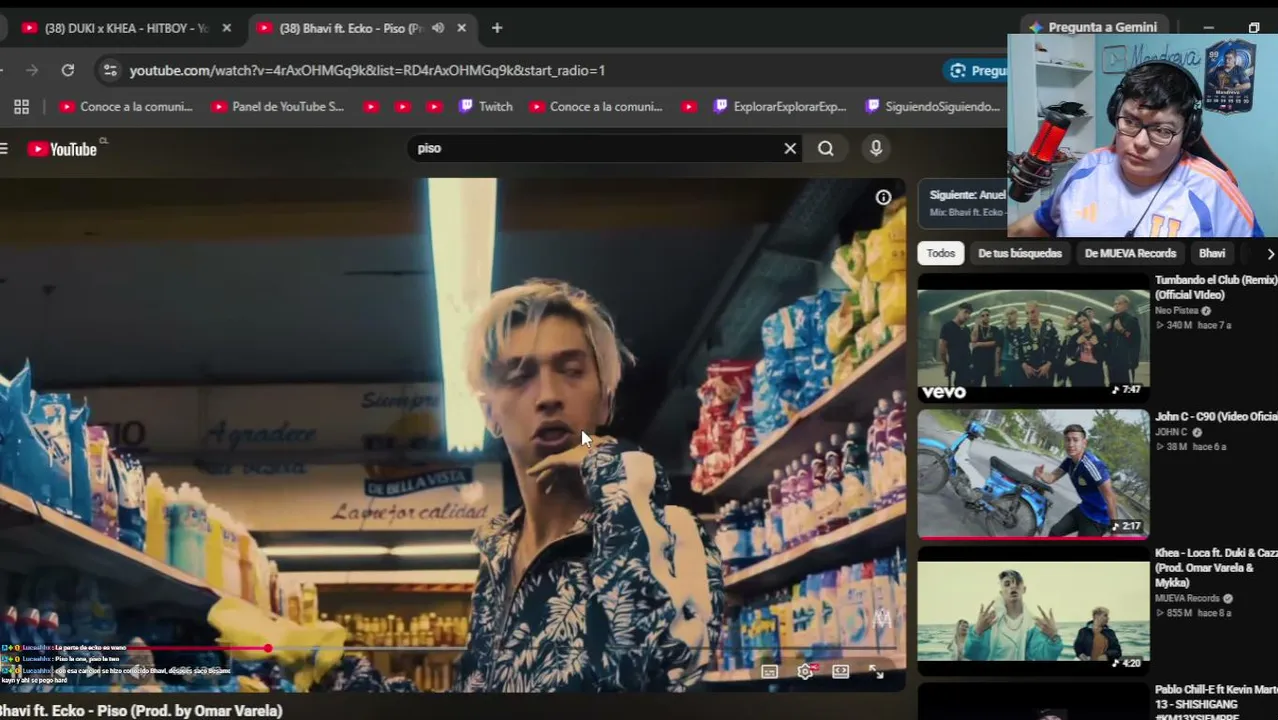Open 'Neo Pistea' channel name
This screenshot has height=720, width=1278.
coord(1176,311)
